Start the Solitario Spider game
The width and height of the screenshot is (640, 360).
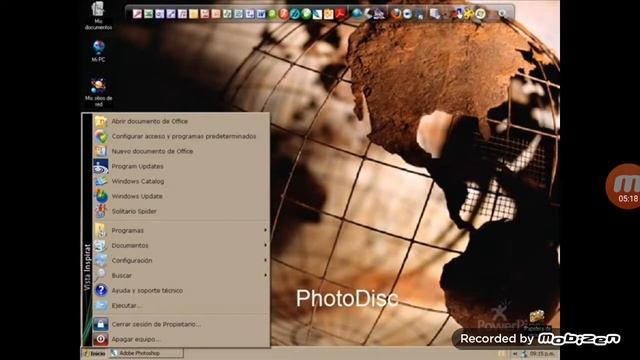coord(180,211)
